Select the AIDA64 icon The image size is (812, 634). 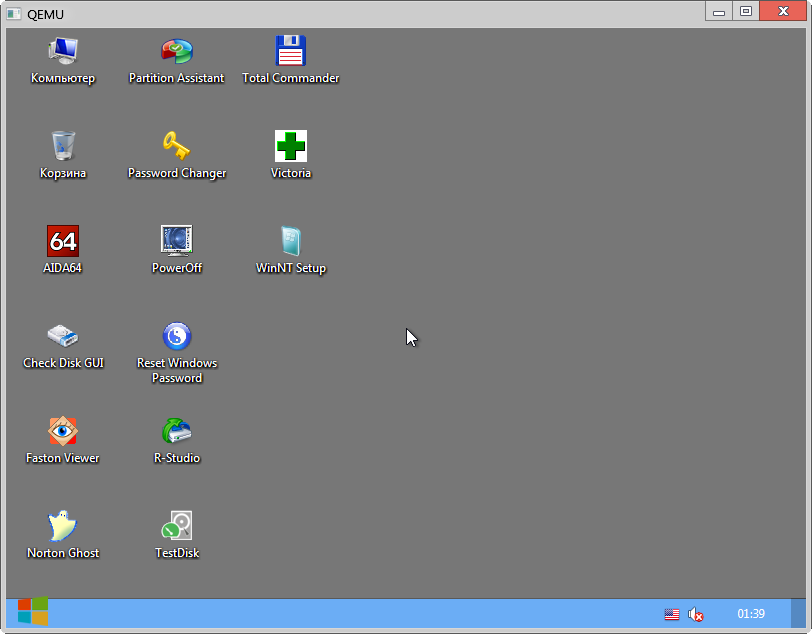pos(63,241)
